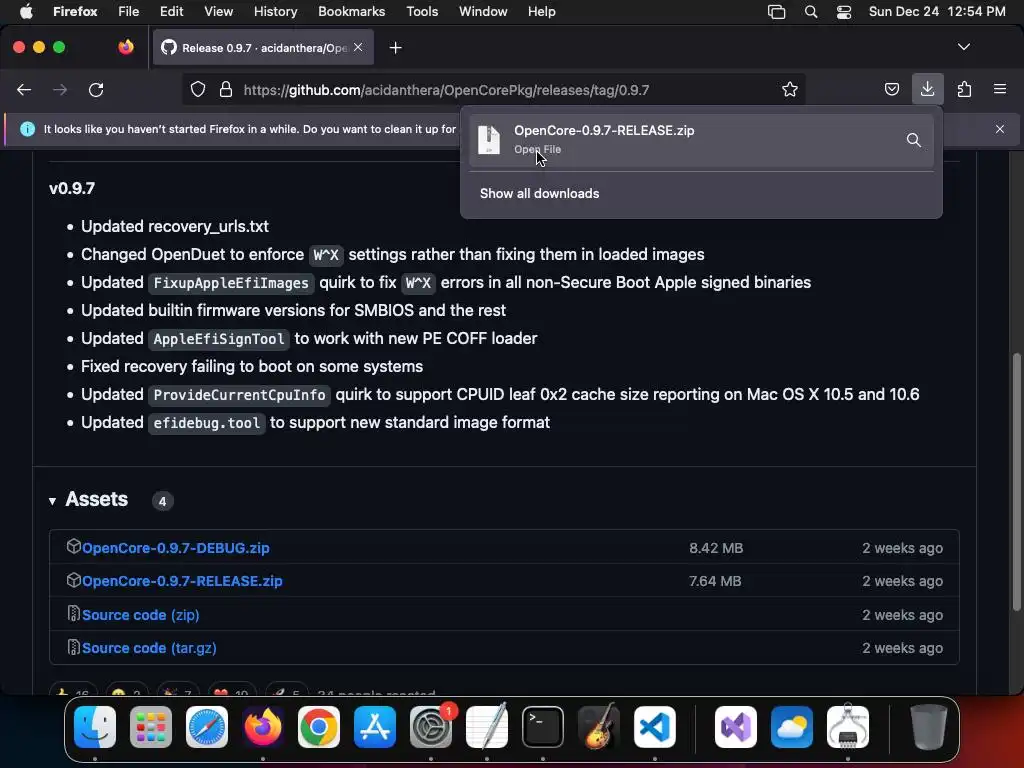Open the cloud weather app in Dock

[792, 727]
